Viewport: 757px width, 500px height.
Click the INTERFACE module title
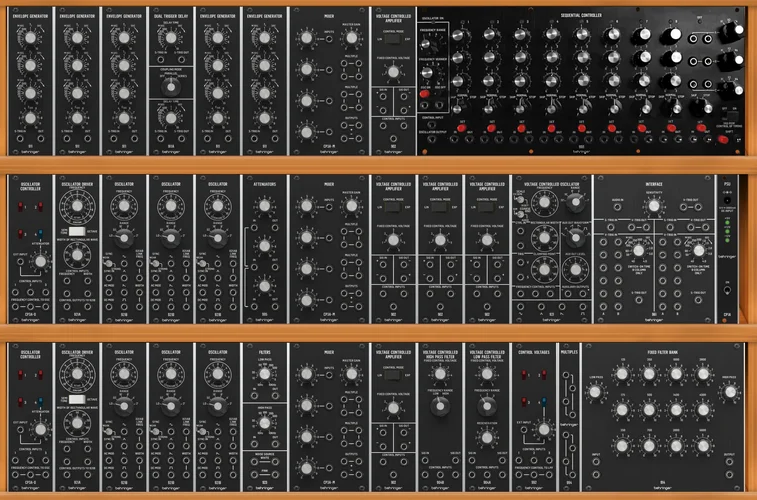point(654,184)
